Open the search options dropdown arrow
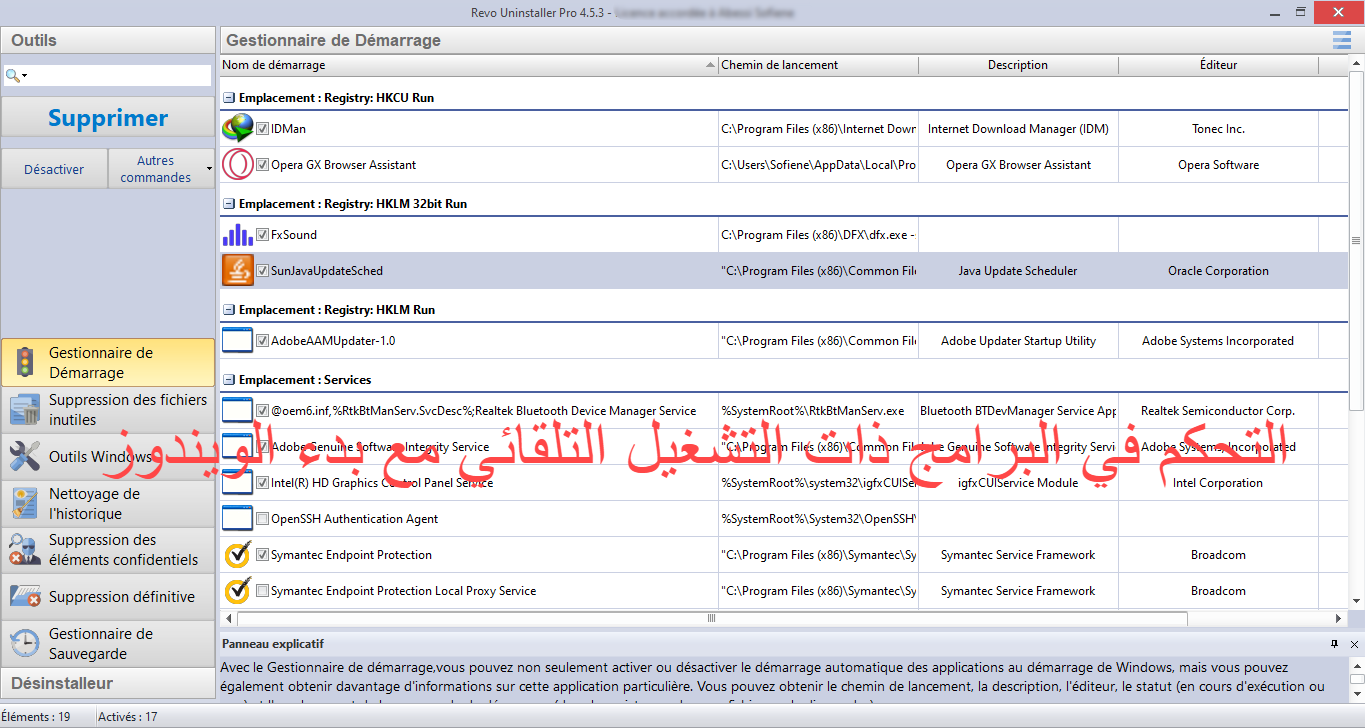This screenshot has height=728, width=1366. [x=24, y=76]
